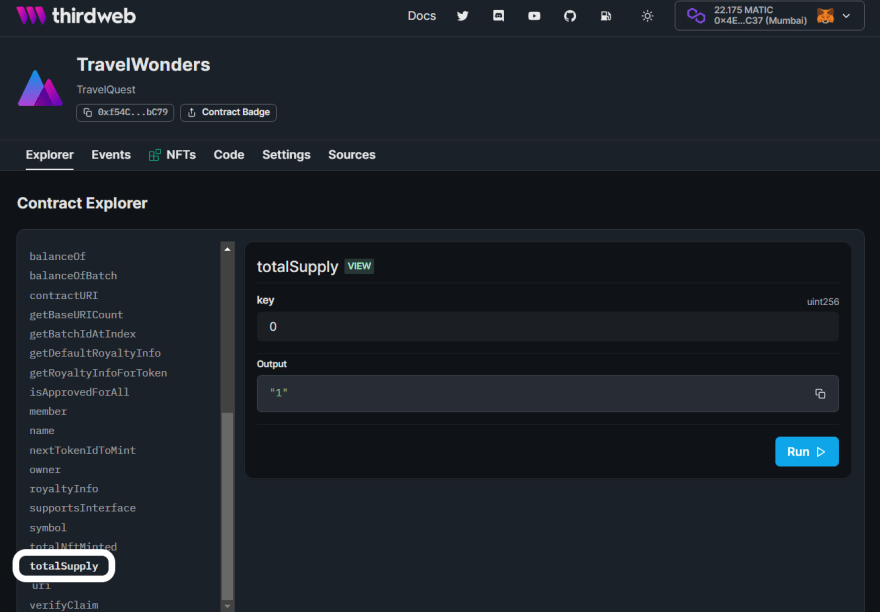Screen dimensions: 880x612
Task: Click the thirdweb logo
Action: coord(76,16)
